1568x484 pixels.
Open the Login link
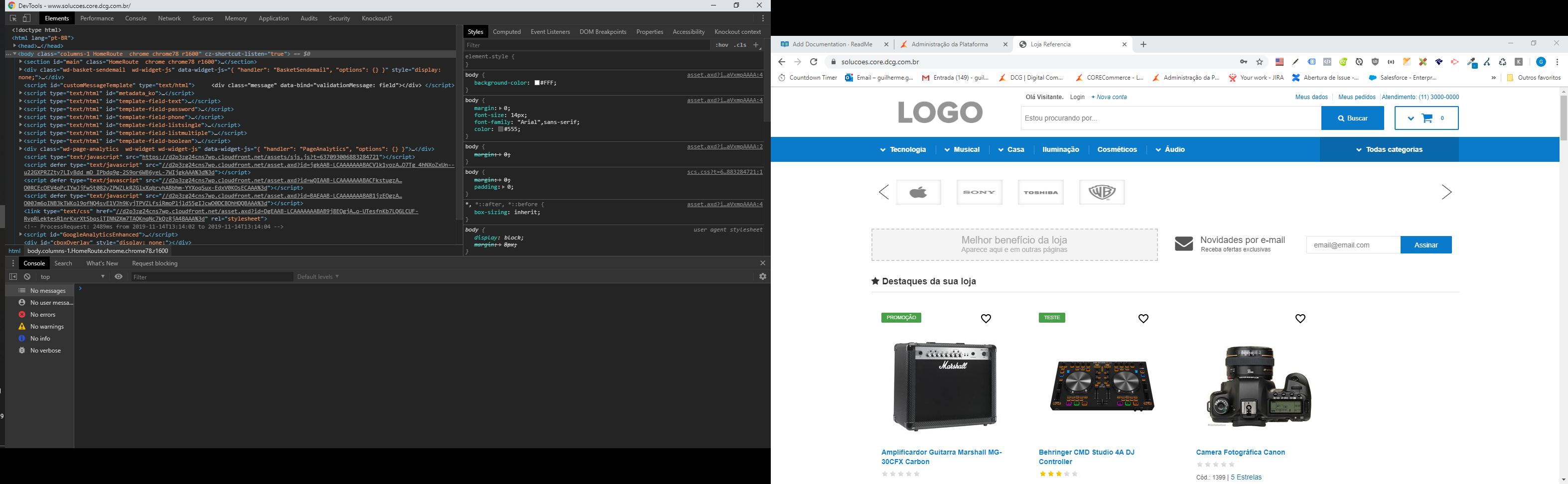(1077, 97)
